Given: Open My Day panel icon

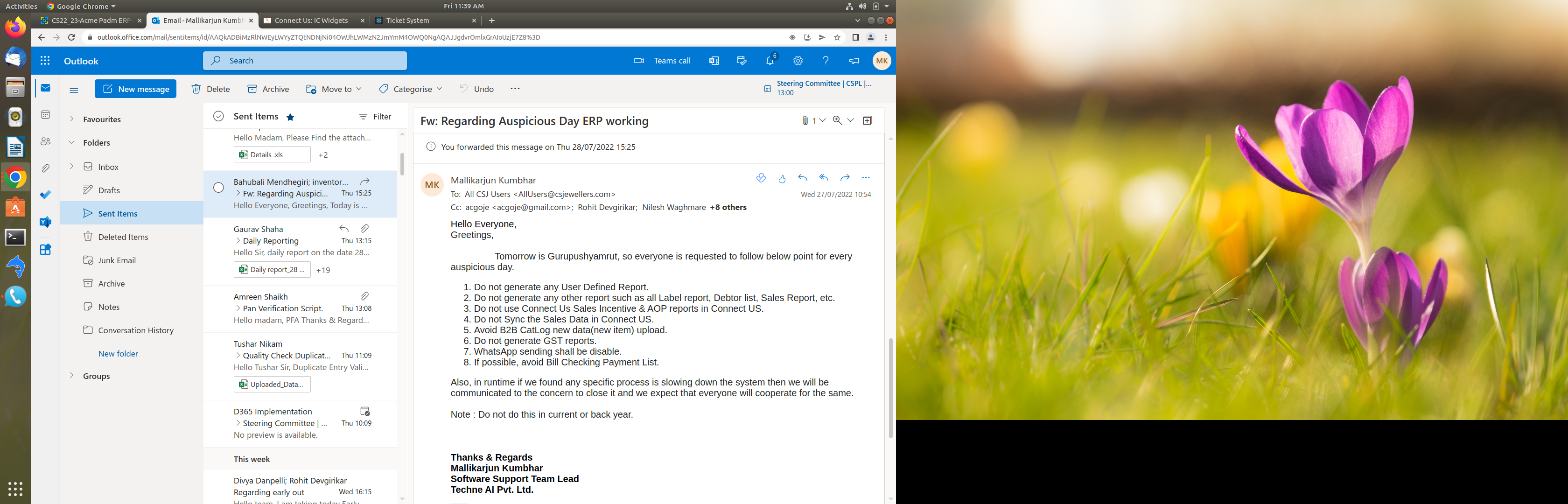Looking at the screenshot, I should (742, 61).
